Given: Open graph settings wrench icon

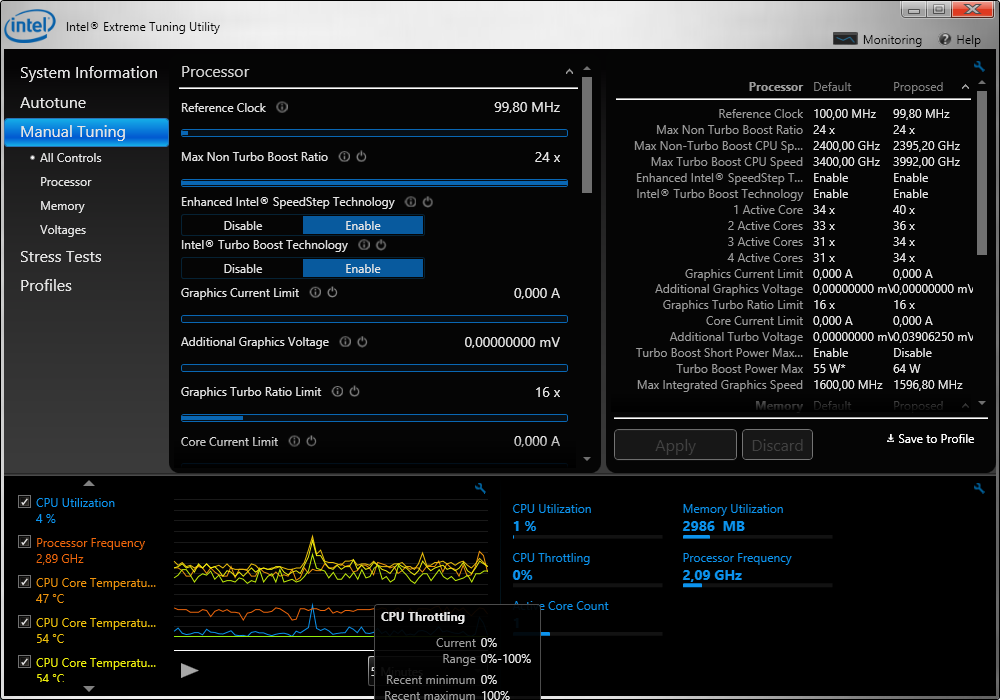Looking at the screenshot, I should pos(480,488).
